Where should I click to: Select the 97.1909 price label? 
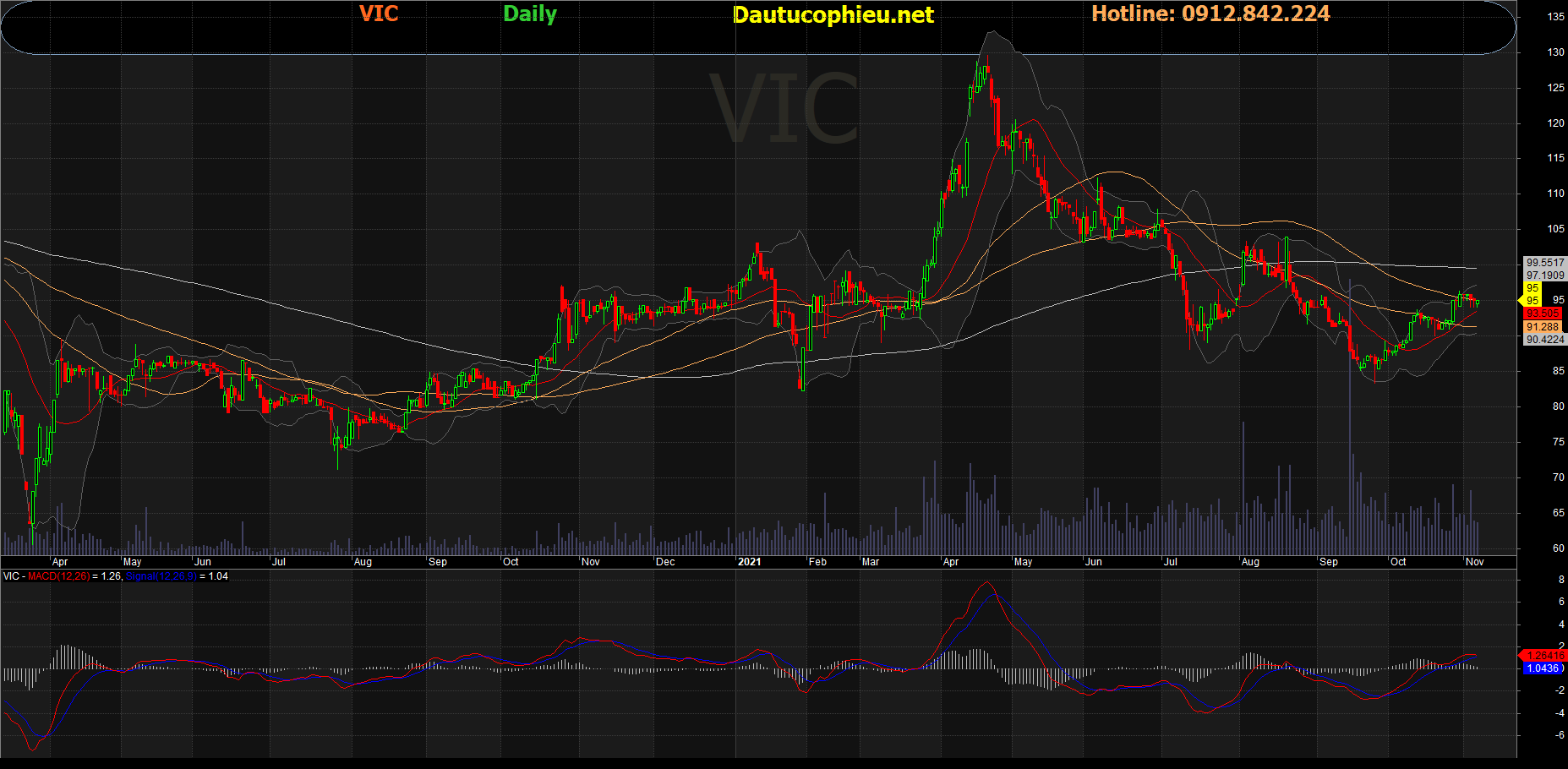[1544, 275]
